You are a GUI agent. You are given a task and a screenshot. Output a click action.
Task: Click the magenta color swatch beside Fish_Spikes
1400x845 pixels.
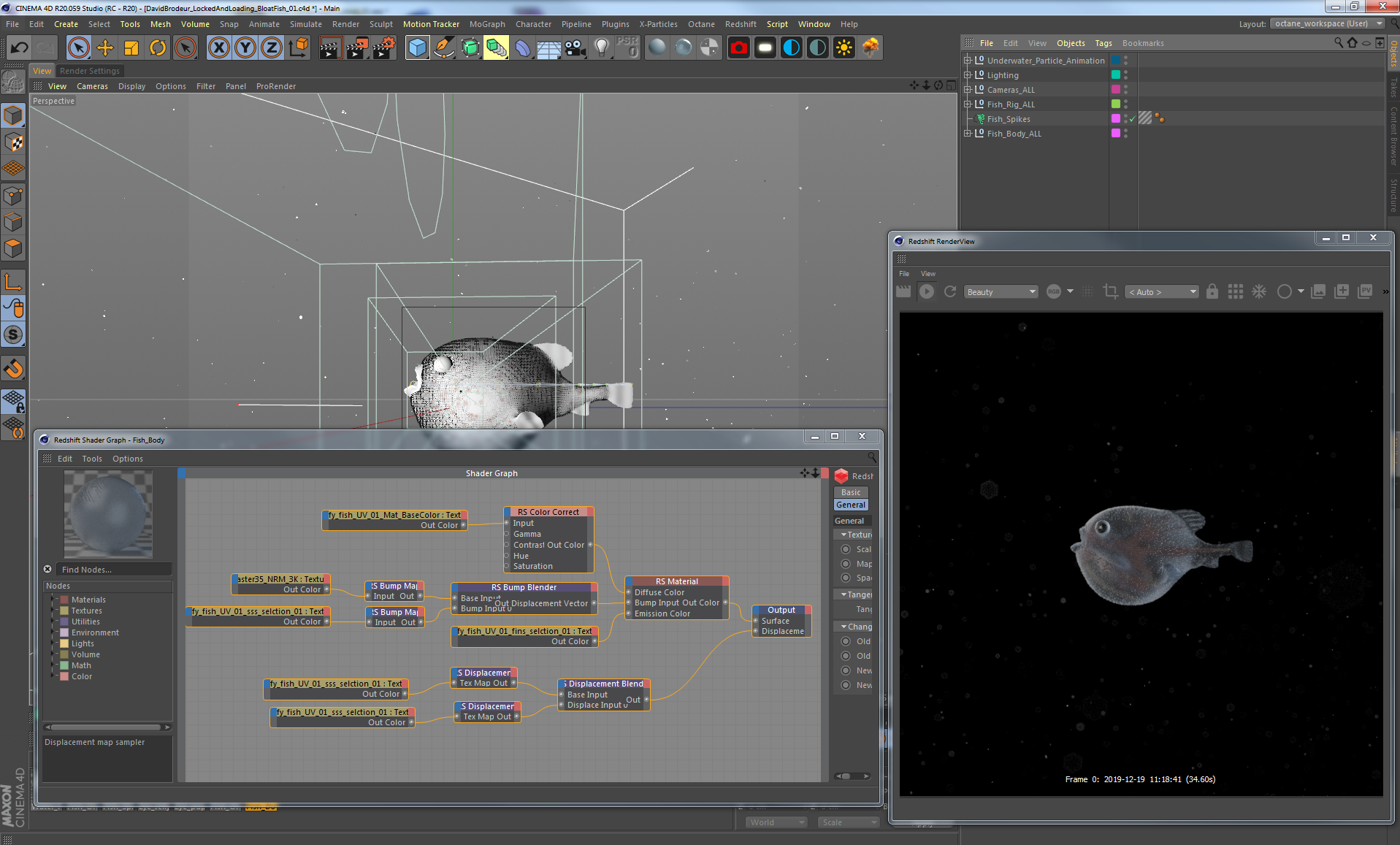pos(1115,118)
